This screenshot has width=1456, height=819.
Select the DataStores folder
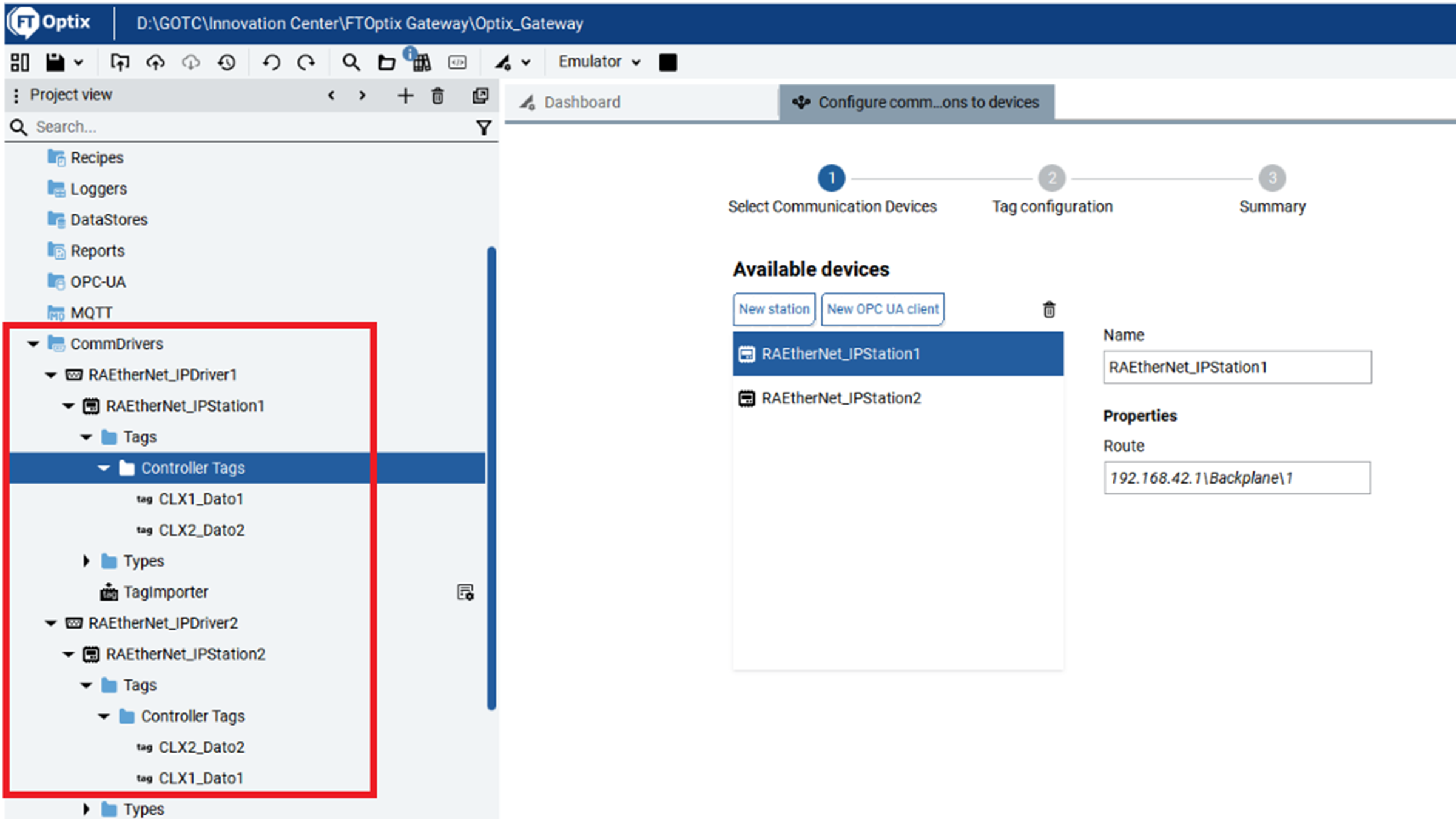pos(109,220)
